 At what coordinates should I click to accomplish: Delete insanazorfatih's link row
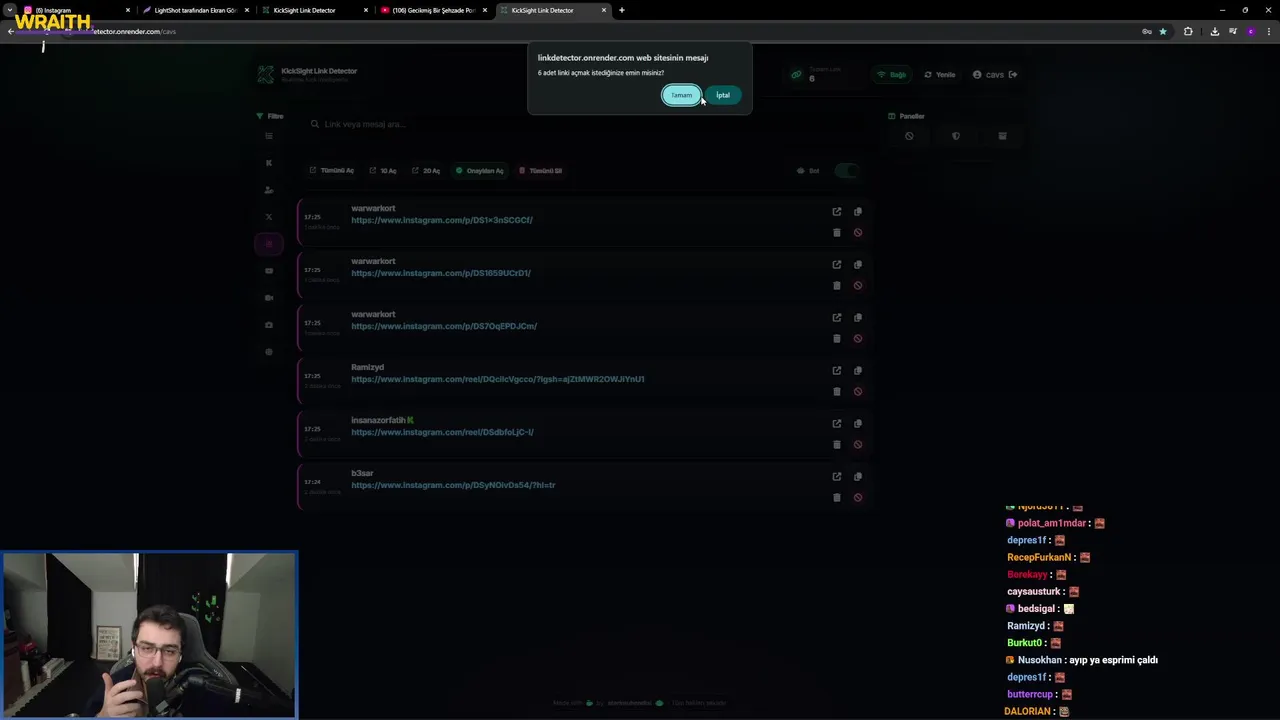pos(837,445)
